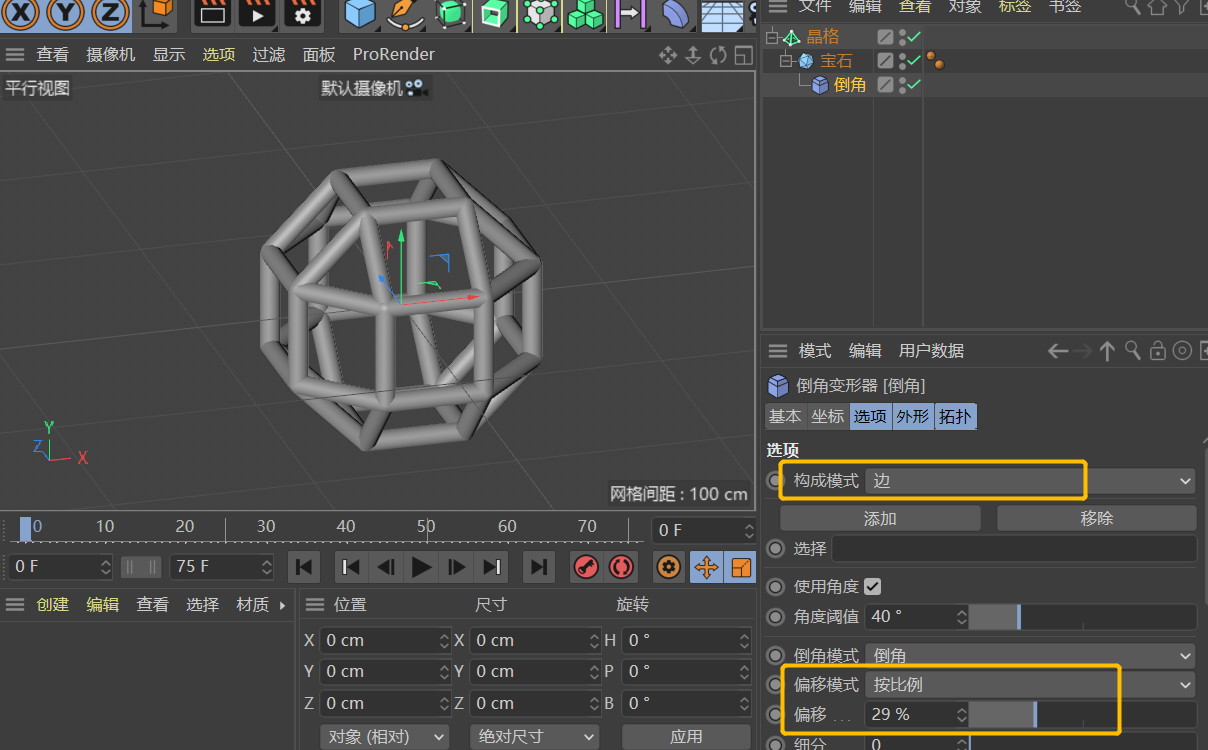Open 倒角模式 dropdown
1208x750 pixels.
1030,656
